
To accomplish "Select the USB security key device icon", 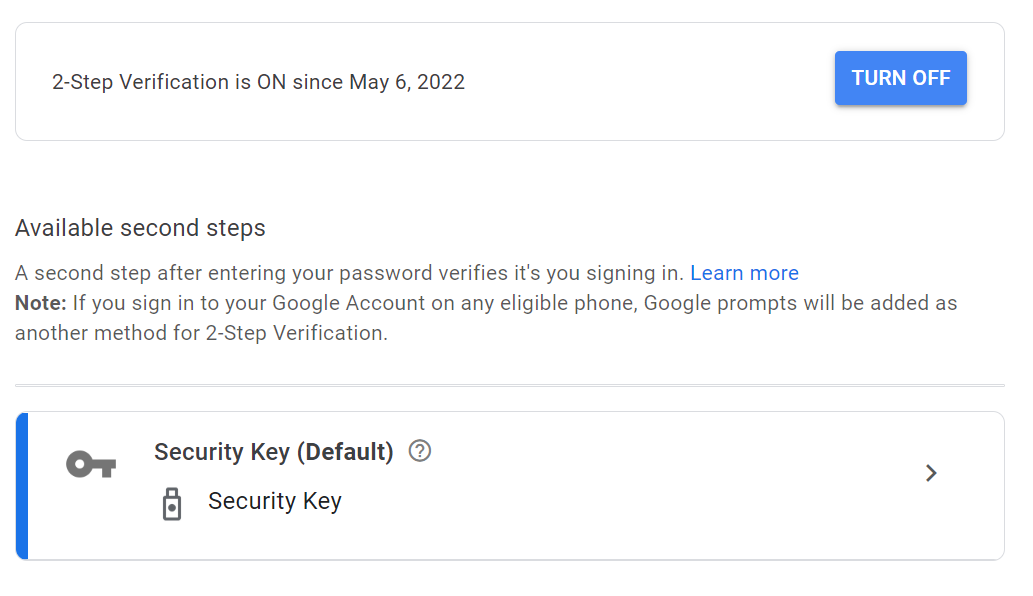I will click(x=172, y=504).
